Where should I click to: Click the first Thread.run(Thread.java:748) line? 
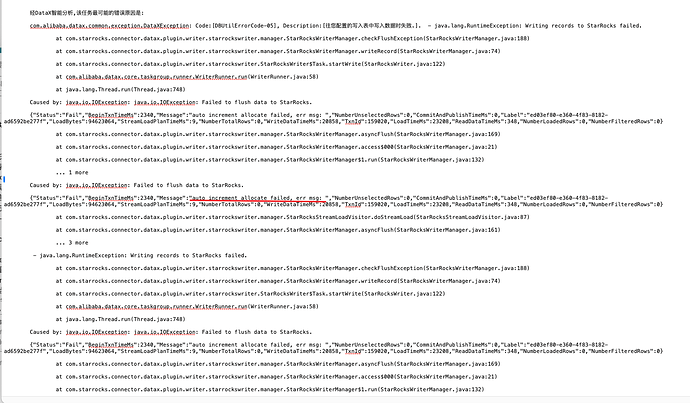pos(121,90)
